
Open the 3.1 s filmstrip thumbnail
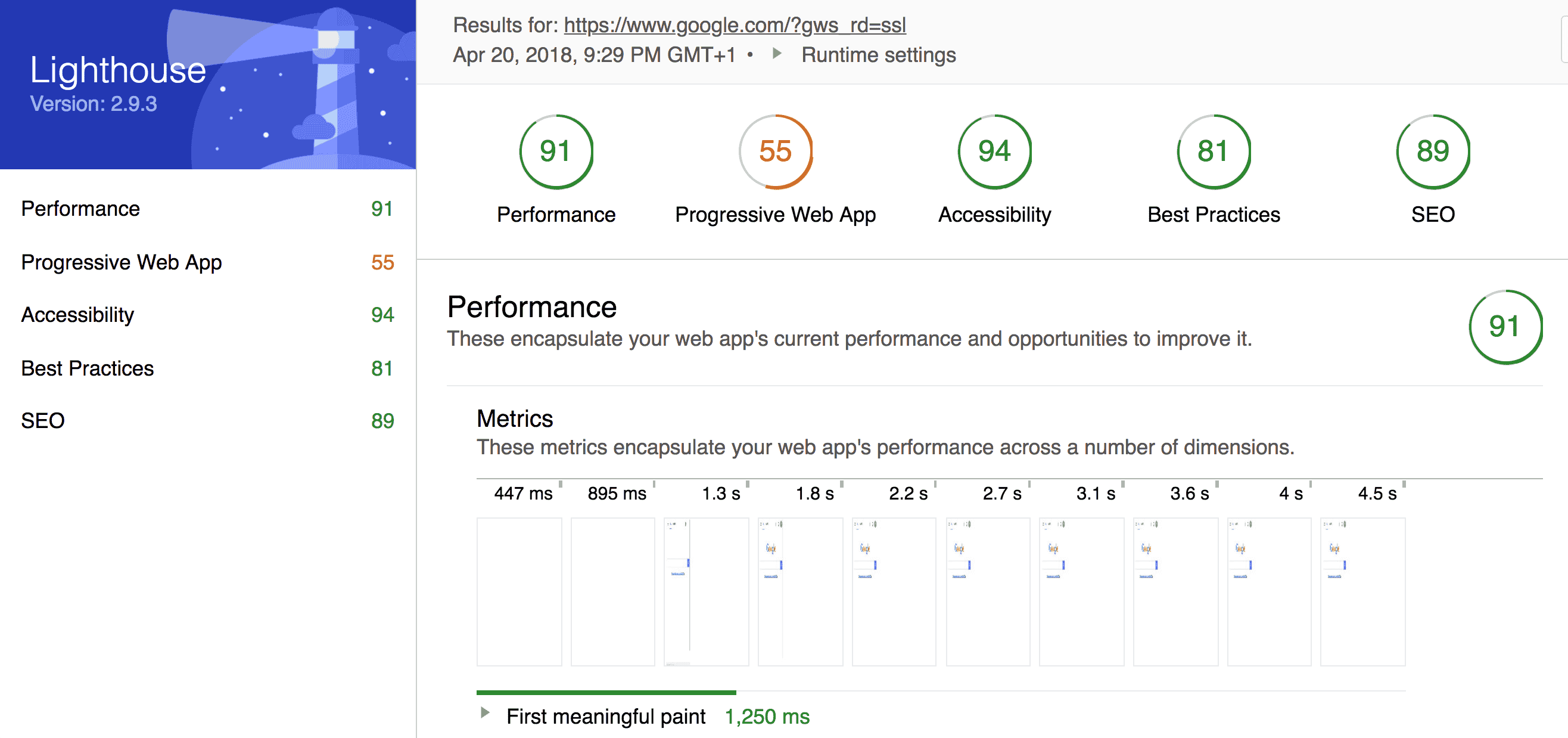[1082, 591]
